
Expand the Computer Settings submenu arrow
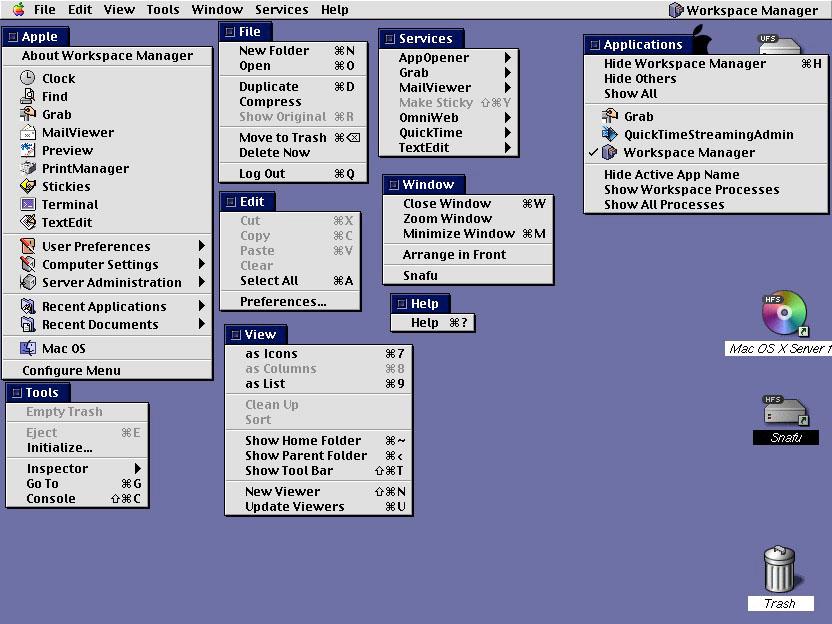202,263
